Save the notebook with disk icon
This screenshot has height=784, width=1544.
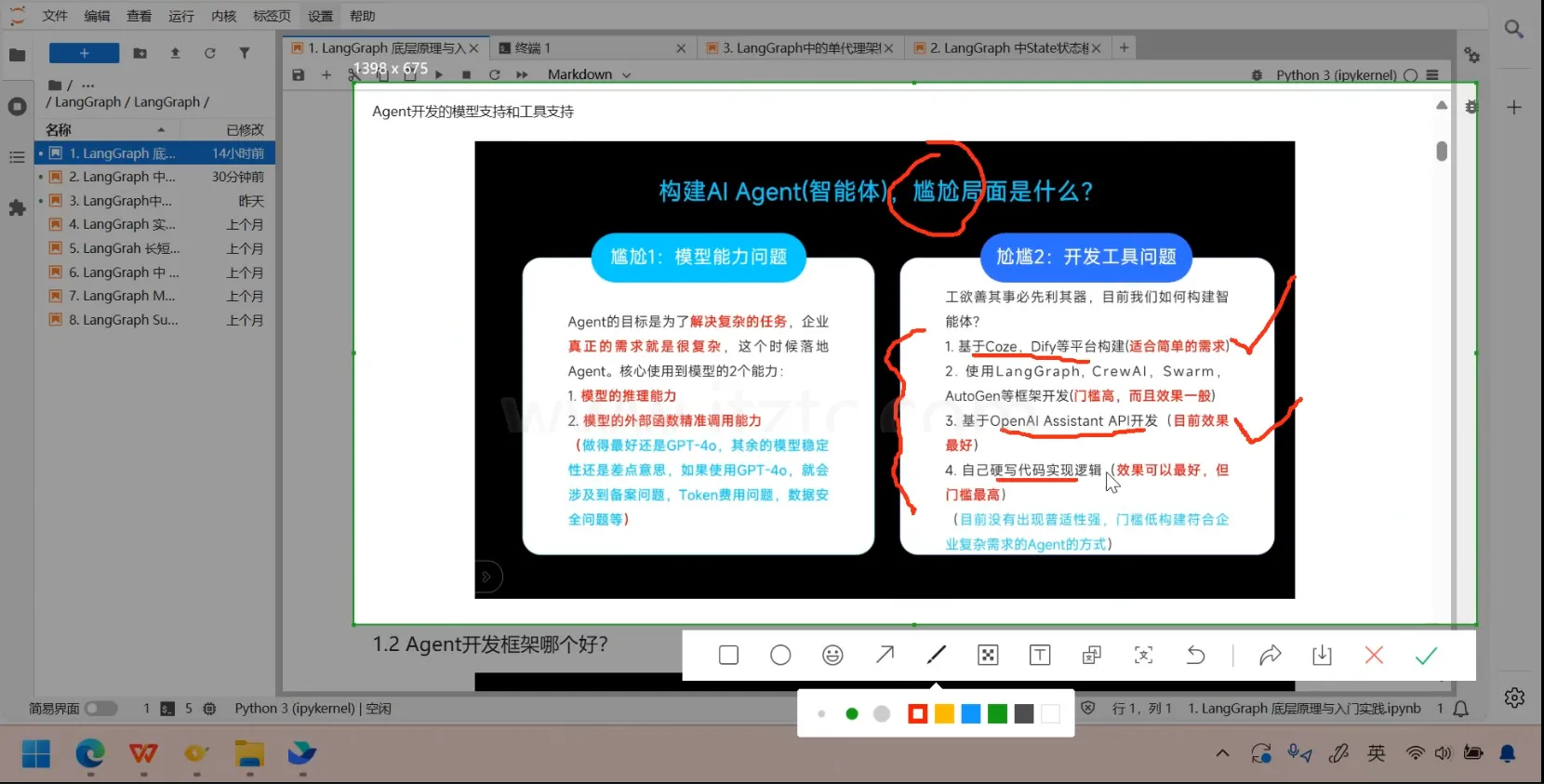(299, 74)
